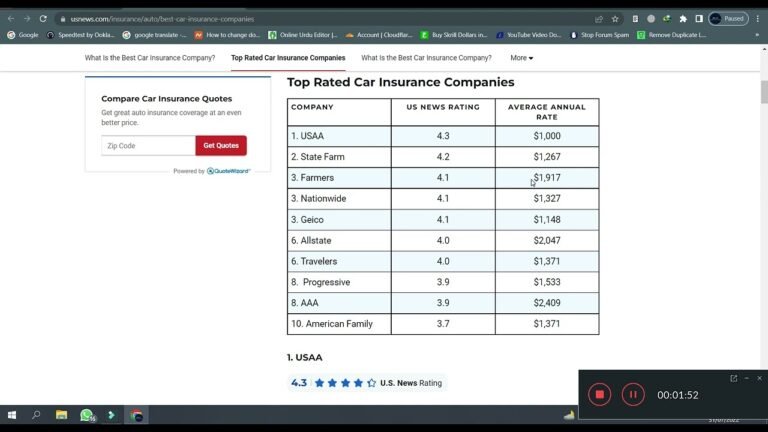Bookmark this page with the star icon

click(x=615, y=19)
